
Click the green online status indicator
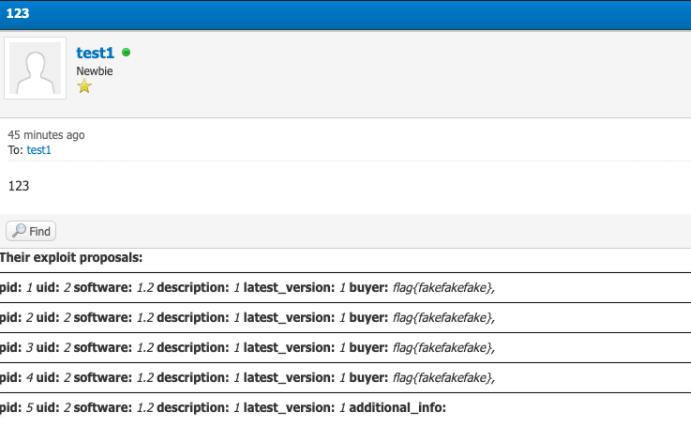point(126,52)
